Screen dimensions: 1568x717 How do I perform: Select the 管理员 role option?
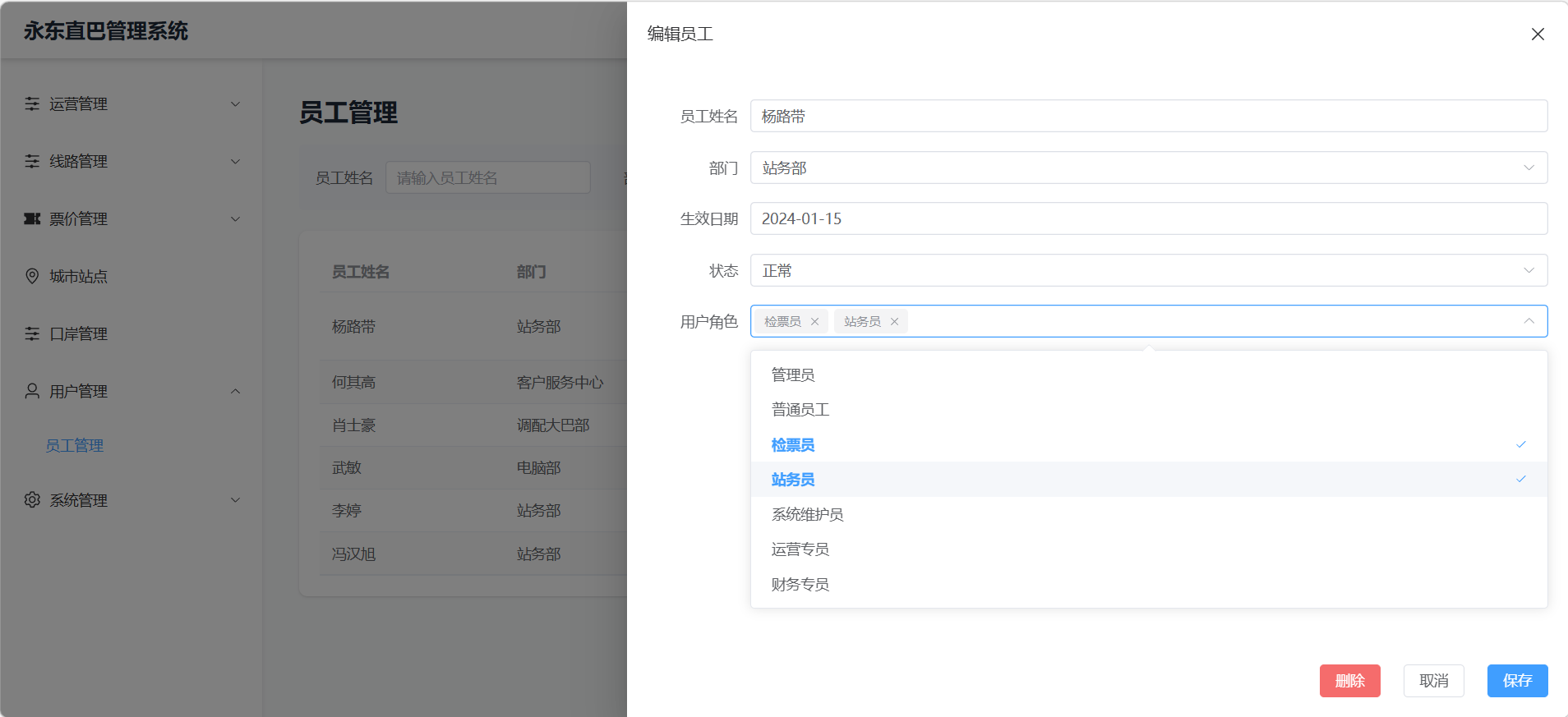point(793,375)
